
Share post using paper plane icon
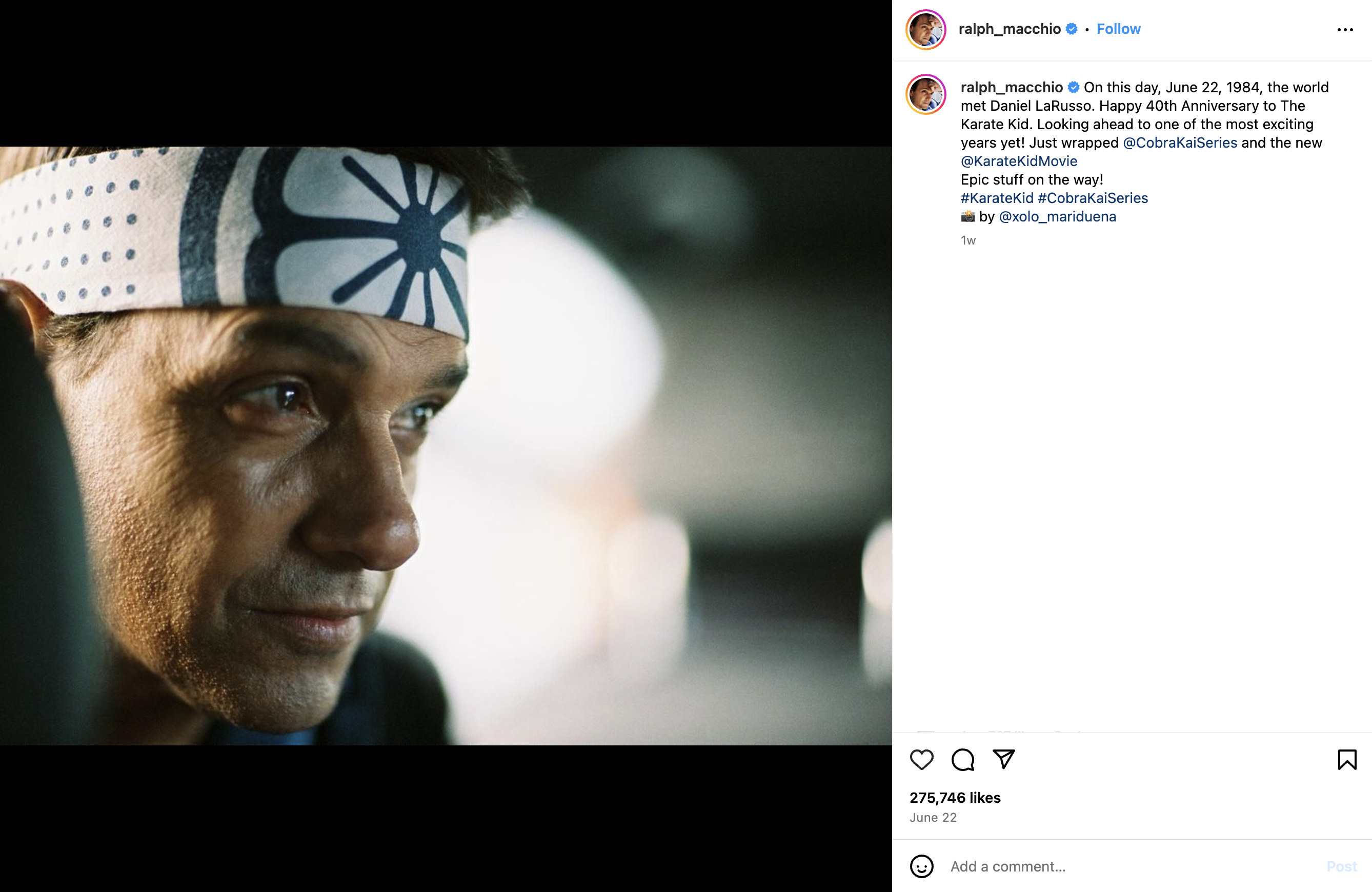click(1004, 759)
